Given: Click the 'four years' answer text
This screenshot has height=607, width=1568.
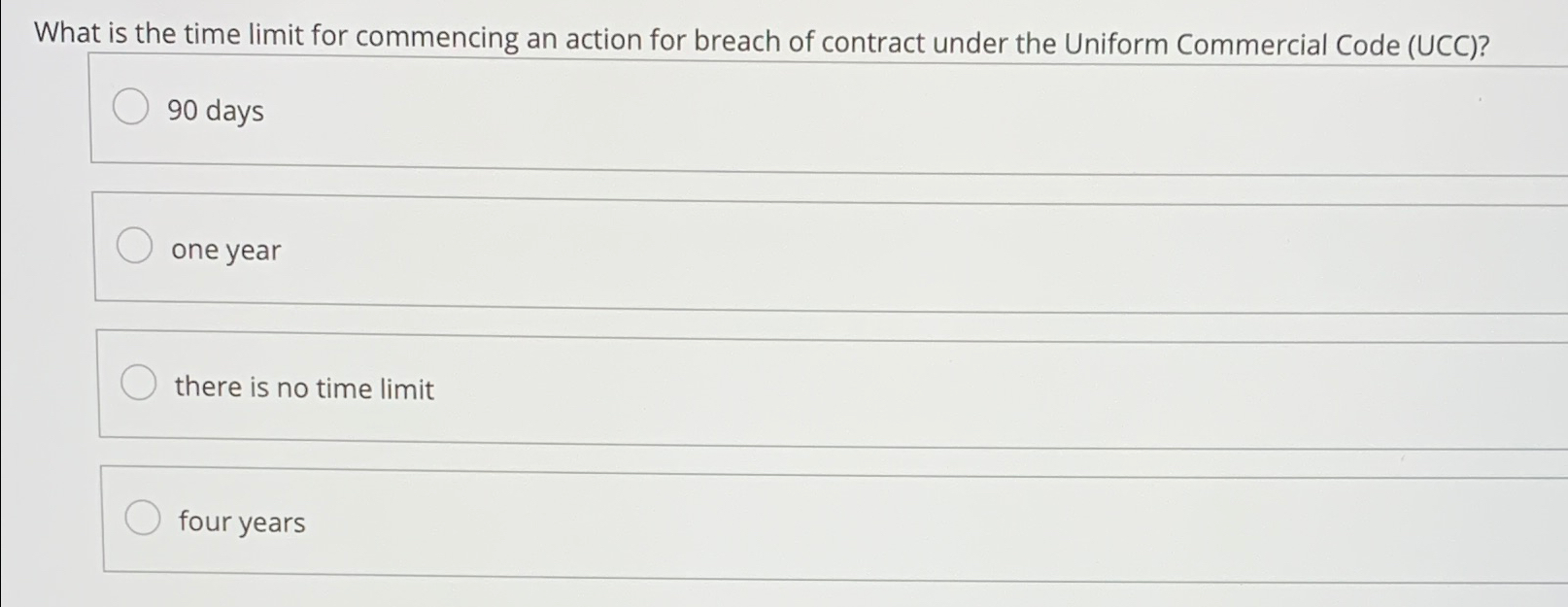Looking at the screenshot, I should 241,523.
